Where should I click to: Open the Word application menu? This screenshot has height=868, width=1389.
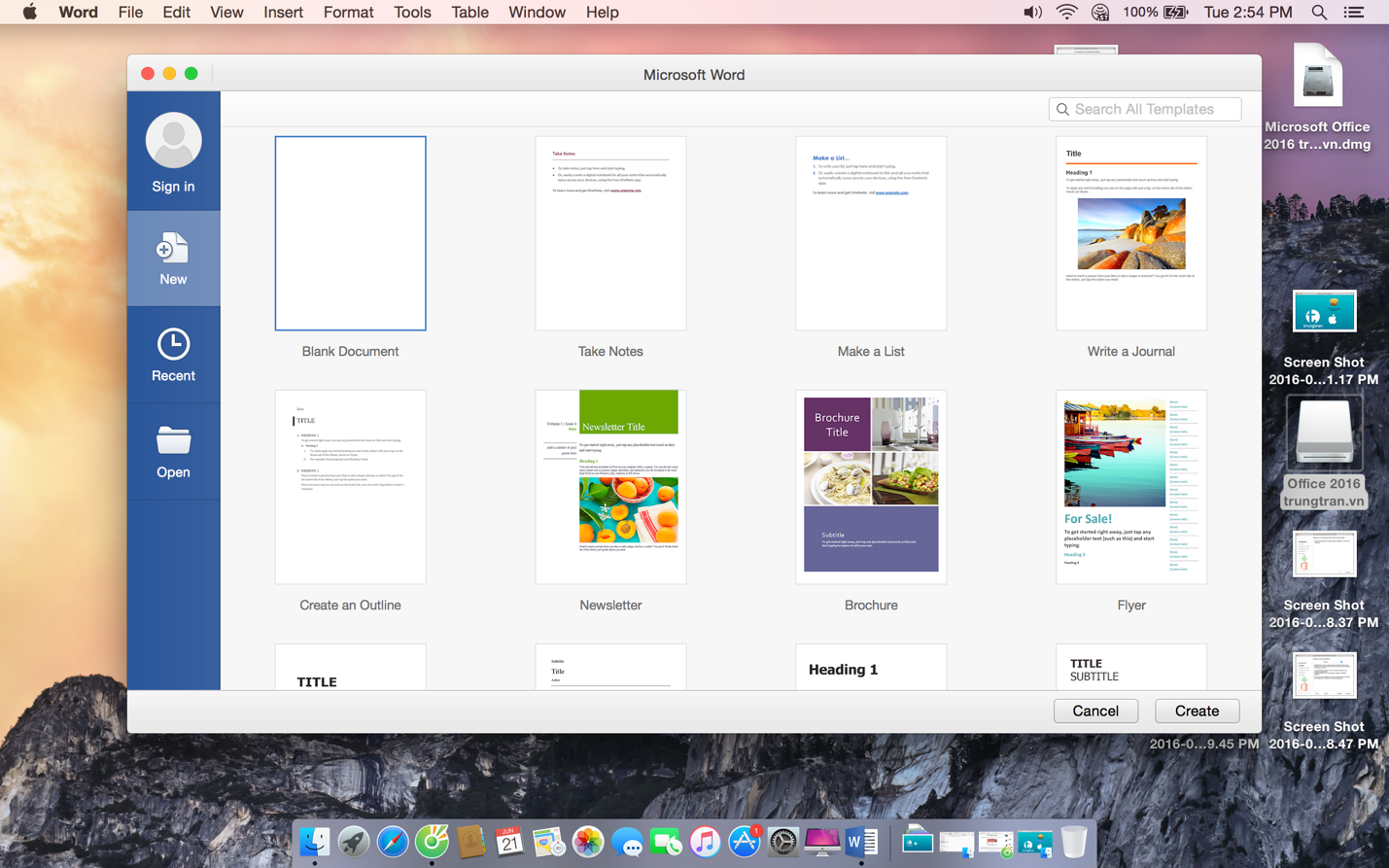(x=78, y=12)
